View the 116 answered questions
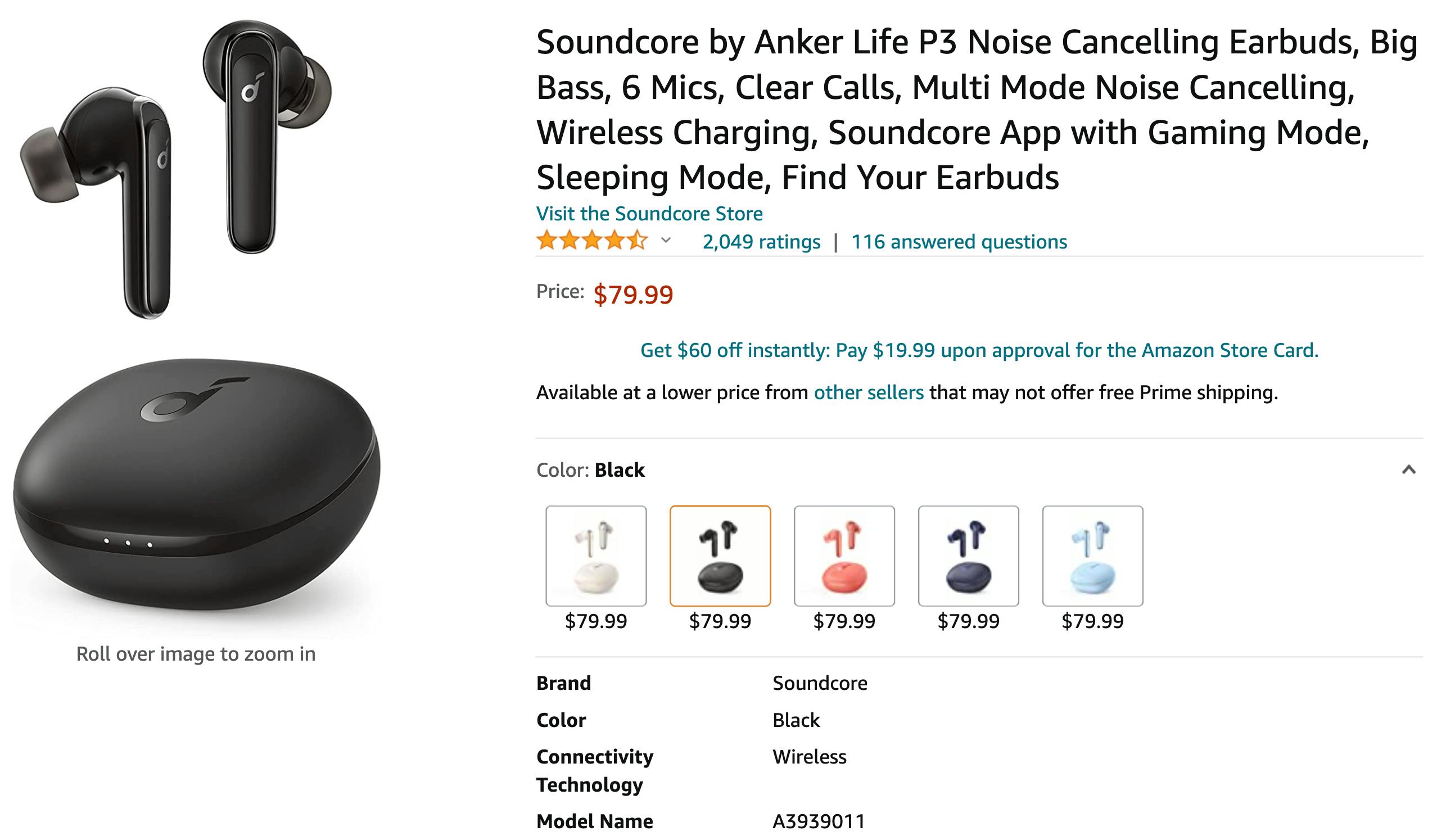Viewport: 1455px width, 840px height. (959, 242)
